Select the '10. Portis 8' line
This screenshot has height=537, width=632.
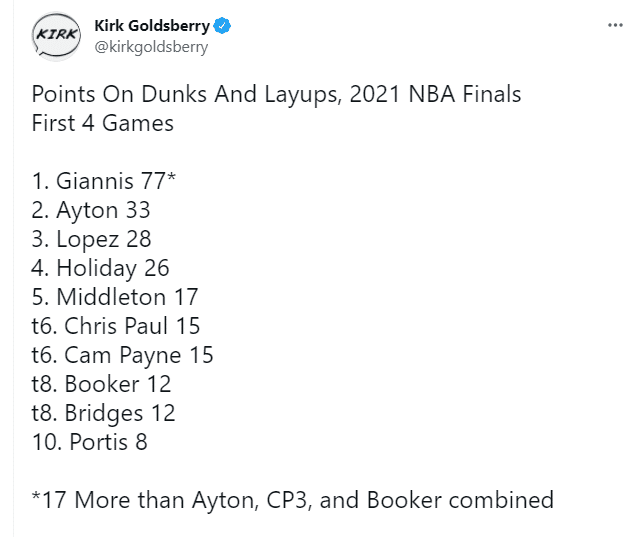point(90,442)
